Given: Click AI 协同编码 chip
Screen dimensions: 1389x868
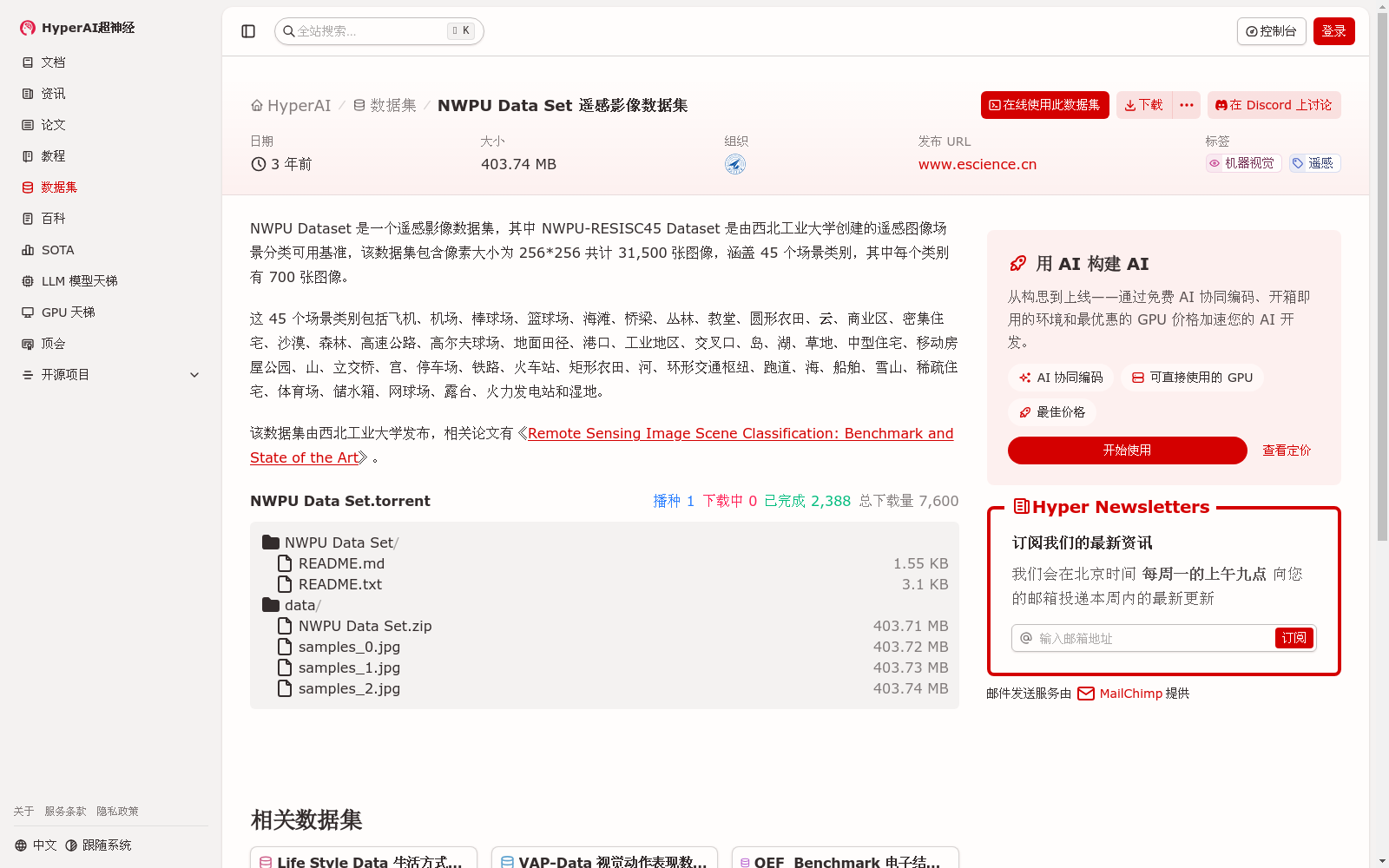Looking at the screenshot, I should click(x=1060, y=378).
